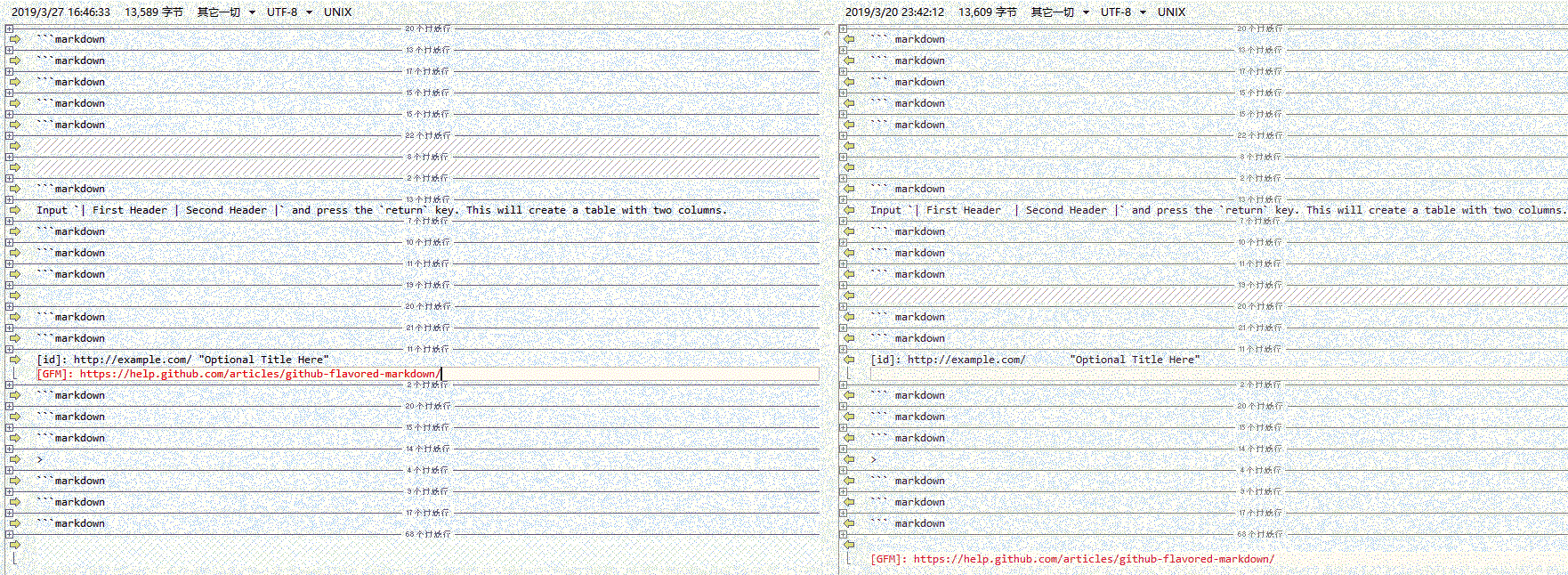The width and height of the screenshot is (1568, 575).
Task: Click right pane arrow on markdown row under 10-line section
Action: coord(849,253)
